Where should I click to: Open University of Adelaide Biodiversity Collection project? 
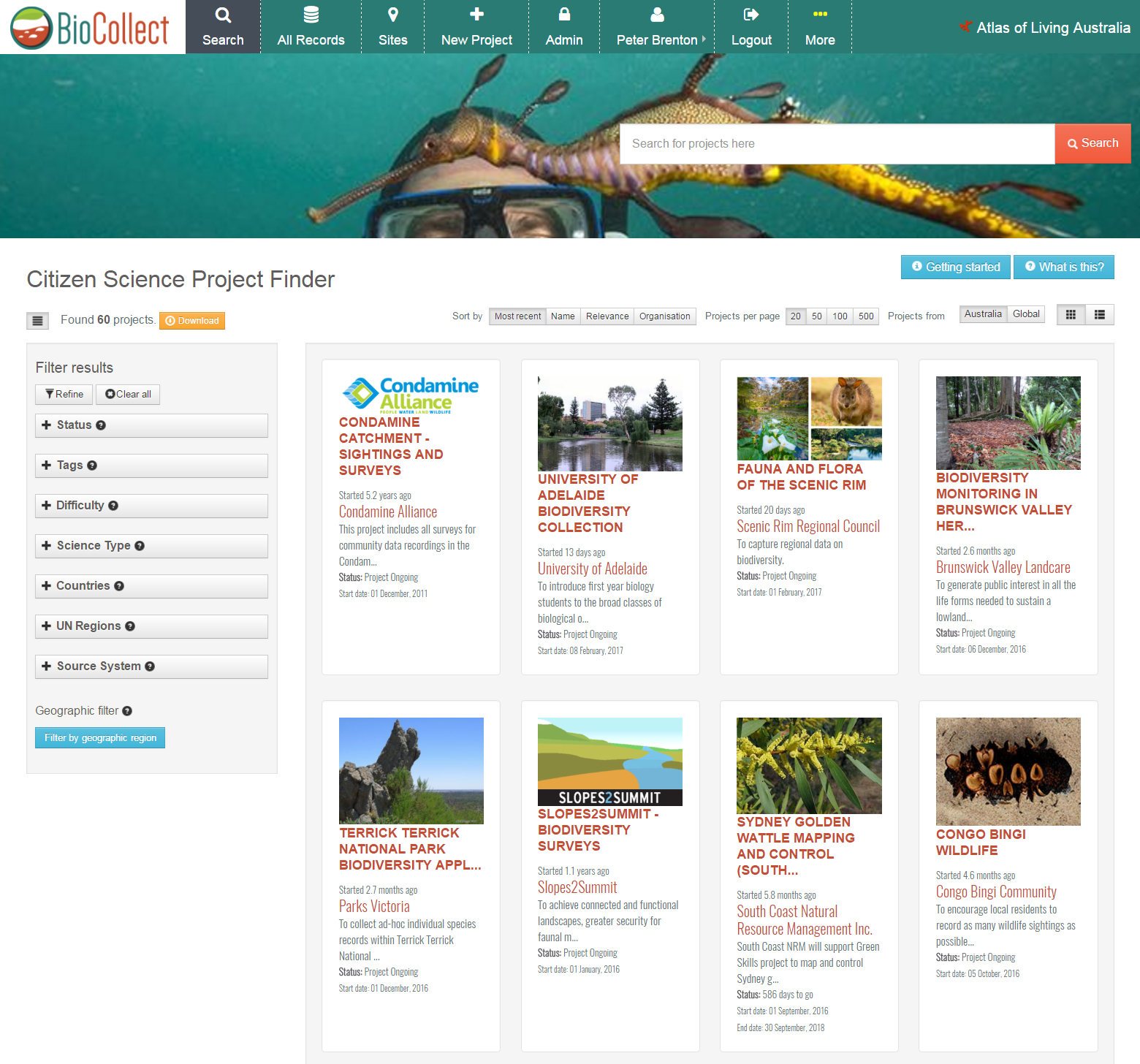pyautogui.click(x=588, y=503)
